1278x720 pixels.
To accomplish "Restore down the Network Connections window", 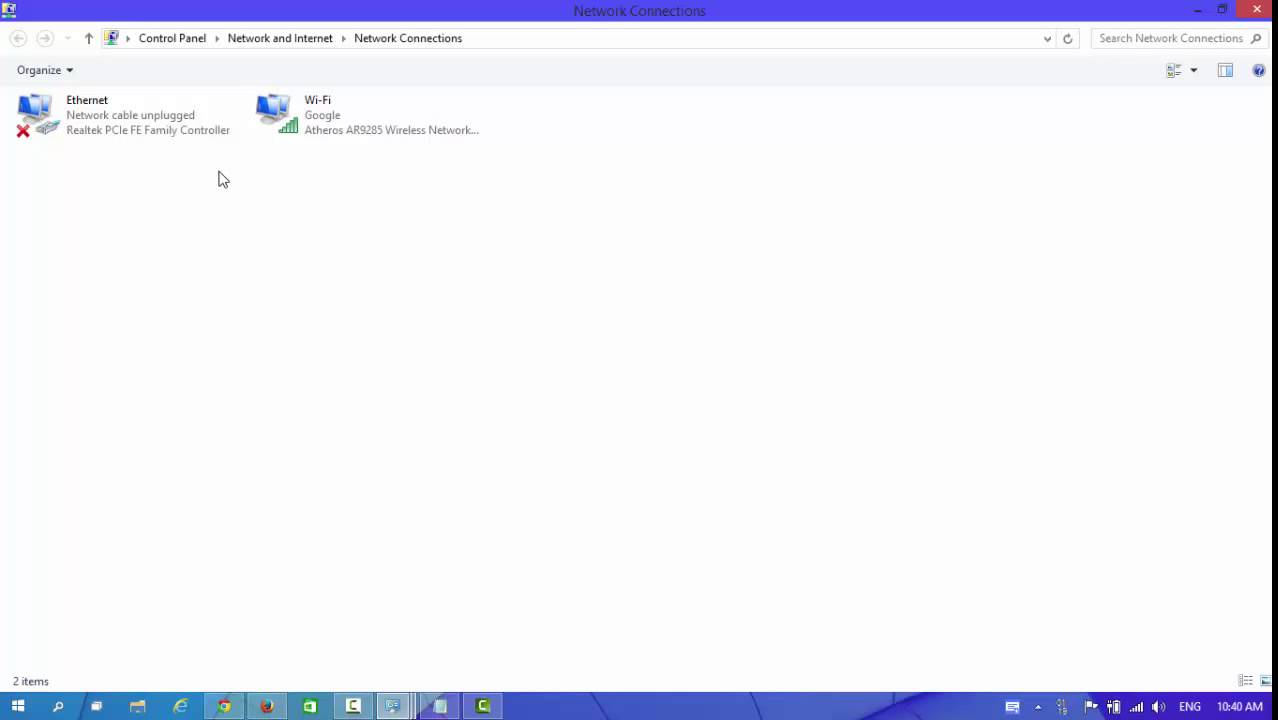I will click(1222, 10).
